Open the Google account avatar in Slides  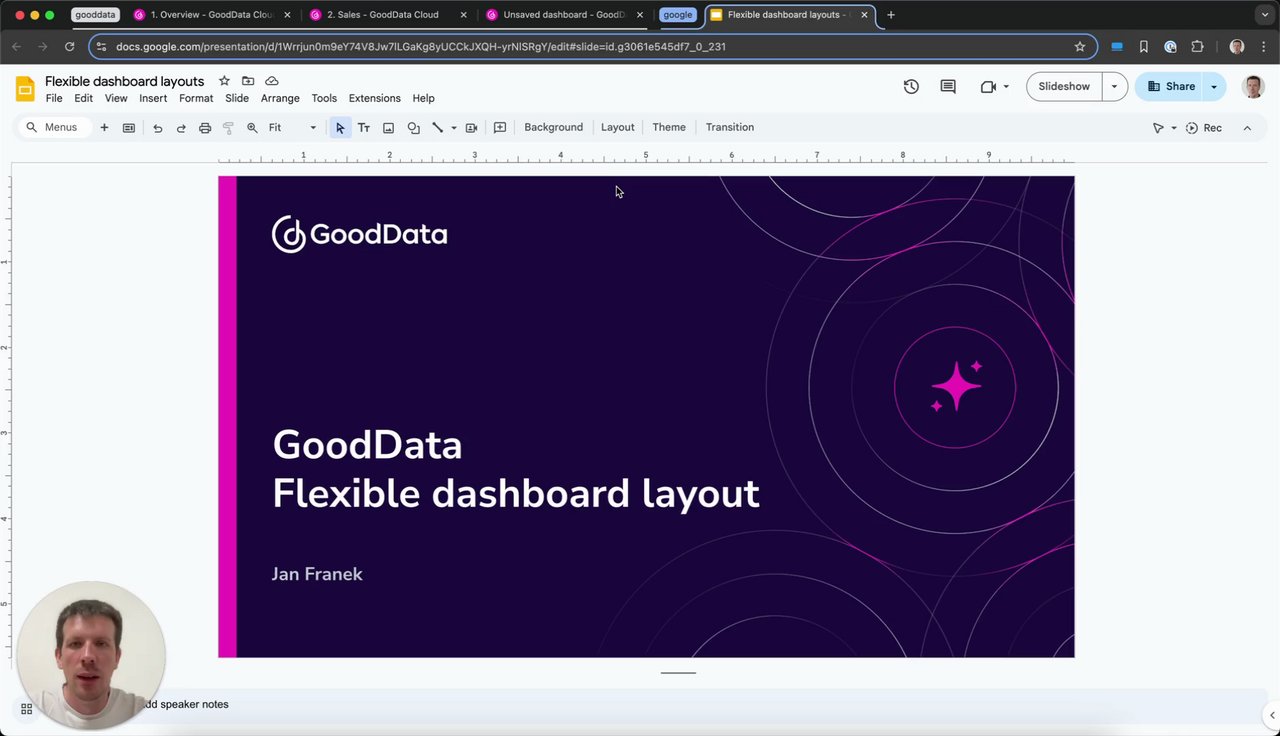click(x=1253, y=87)
